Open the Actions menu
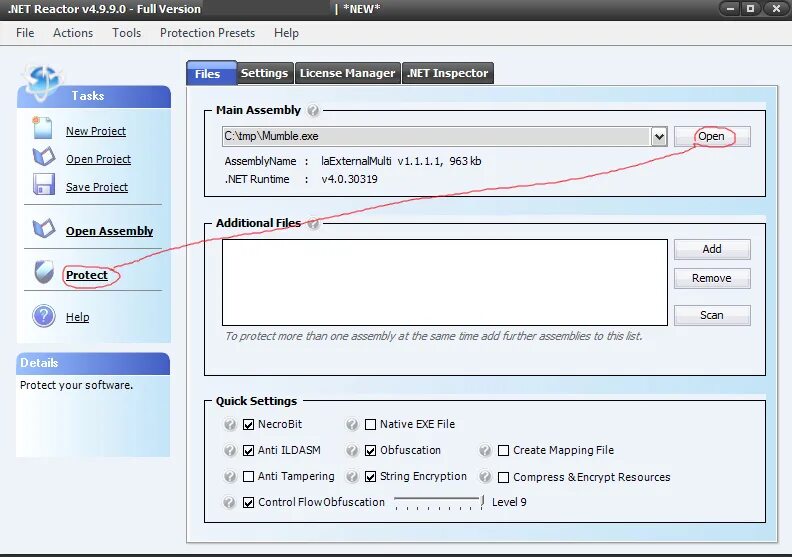This screenshot has height=557, width=792. click(x=73, y=33)
